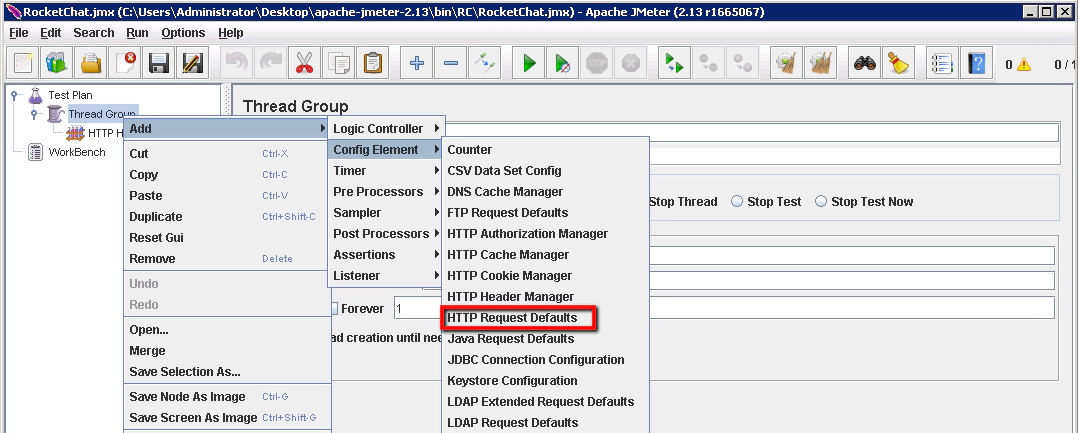1078x433 pixels.
Task: Click the Undo arrow toolbar icon
Action: pyautogui.click(x=236, y=63)
